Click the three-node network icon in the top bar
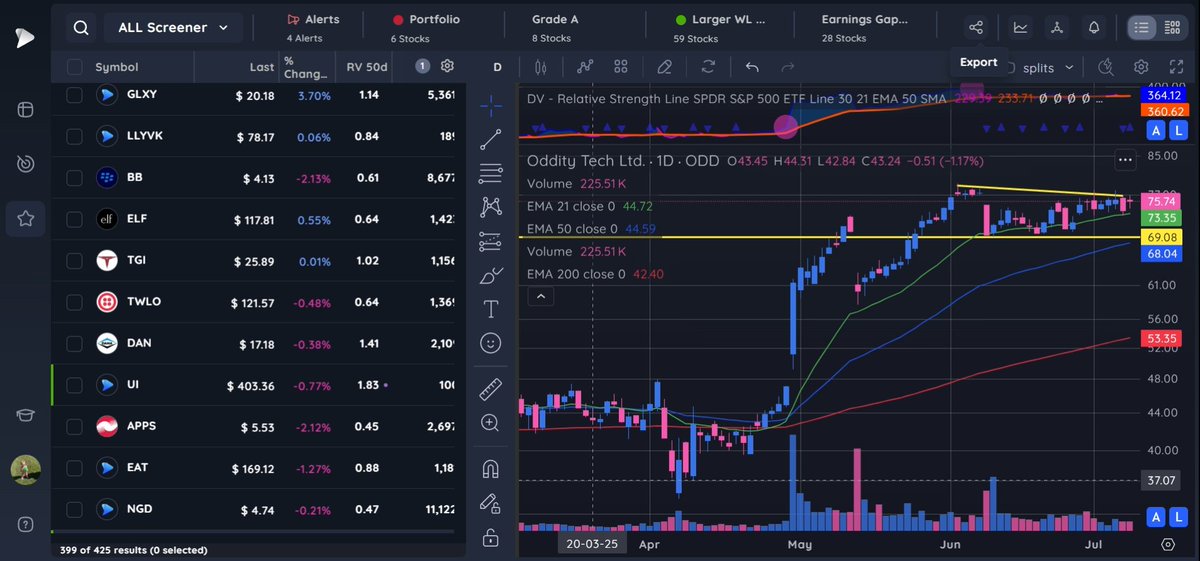 (x=1057, y=28)
